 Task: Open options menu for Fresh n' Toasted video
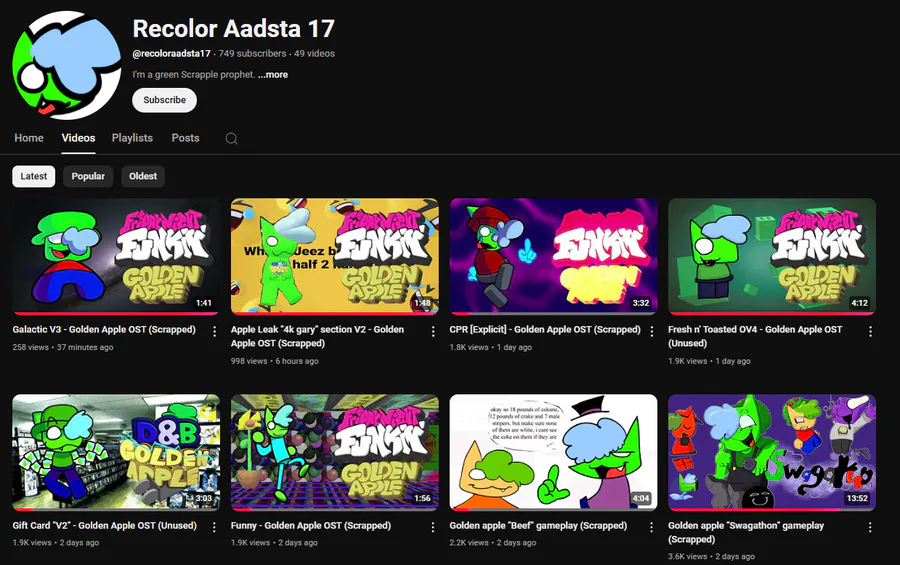tap(870, 331)
